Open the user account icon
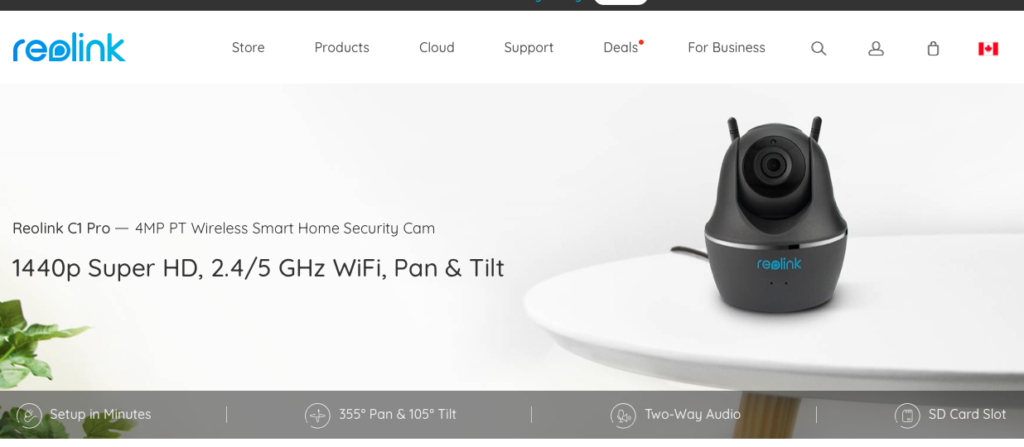The height and width of the screenshot is (447, 1024). [876, 48]
